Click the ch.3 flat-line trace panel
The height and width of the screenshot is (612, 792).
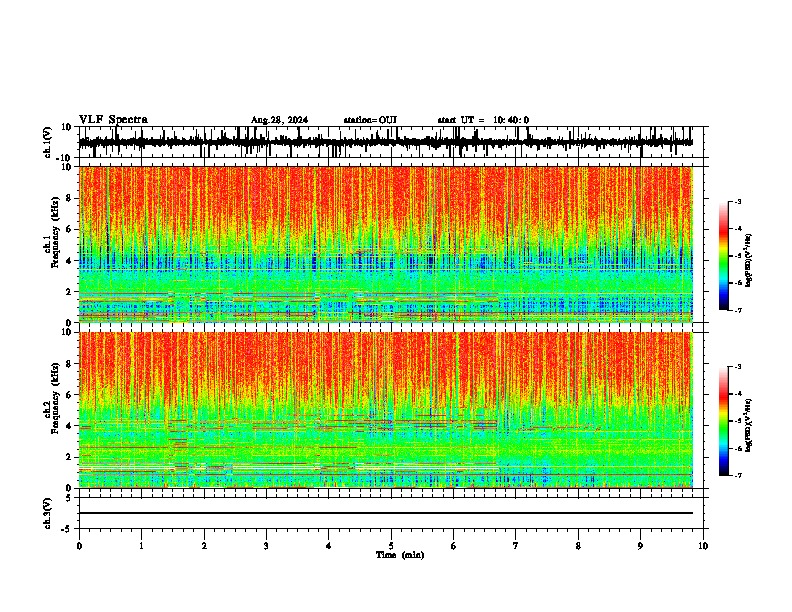tap(391, 513)
